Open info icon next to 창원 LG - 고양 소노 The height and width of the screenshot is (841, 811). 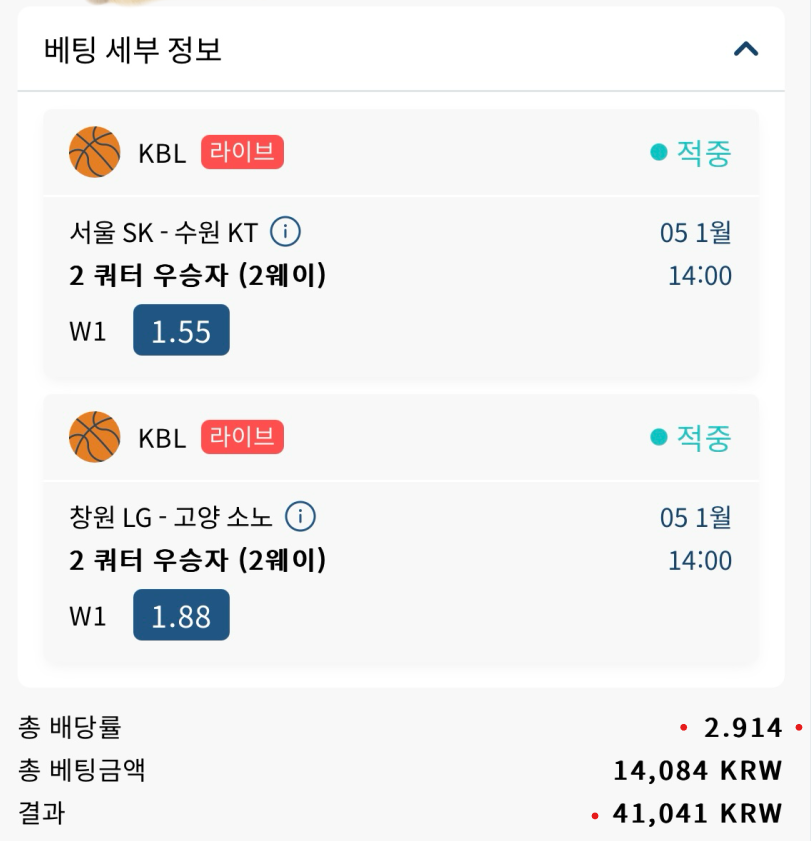[300, 517]
